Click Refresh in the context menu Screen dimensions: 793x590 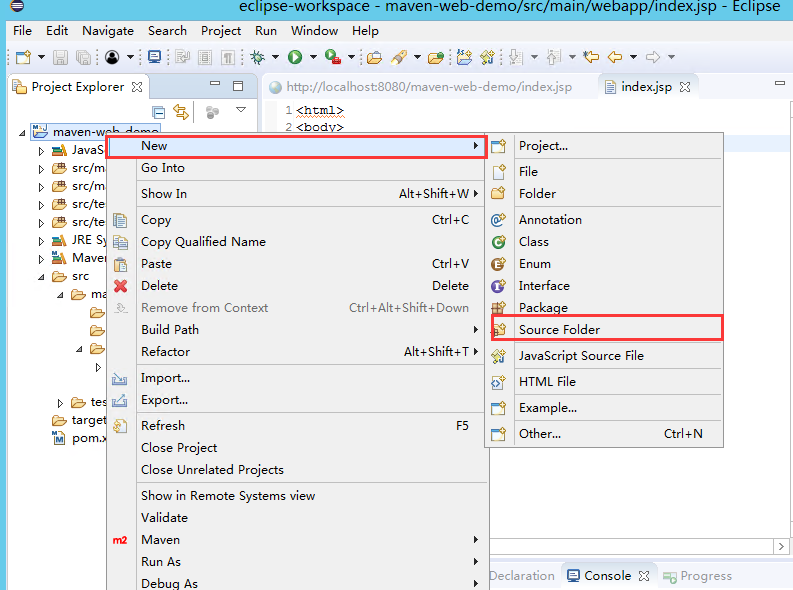click(x=297, y=426)
